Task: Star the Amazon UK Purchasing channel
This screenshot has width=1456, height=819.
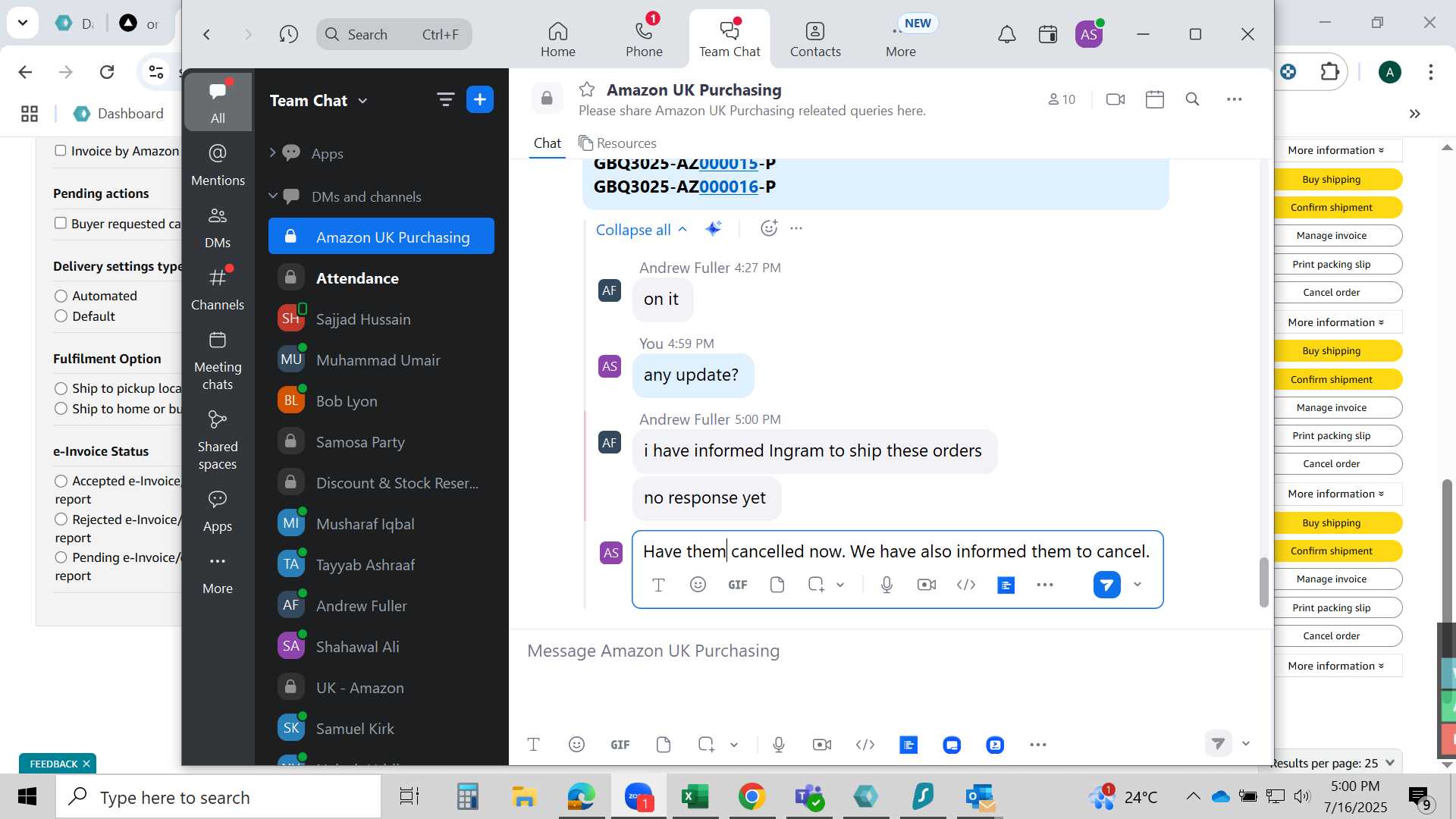Action: click(587, 89)
